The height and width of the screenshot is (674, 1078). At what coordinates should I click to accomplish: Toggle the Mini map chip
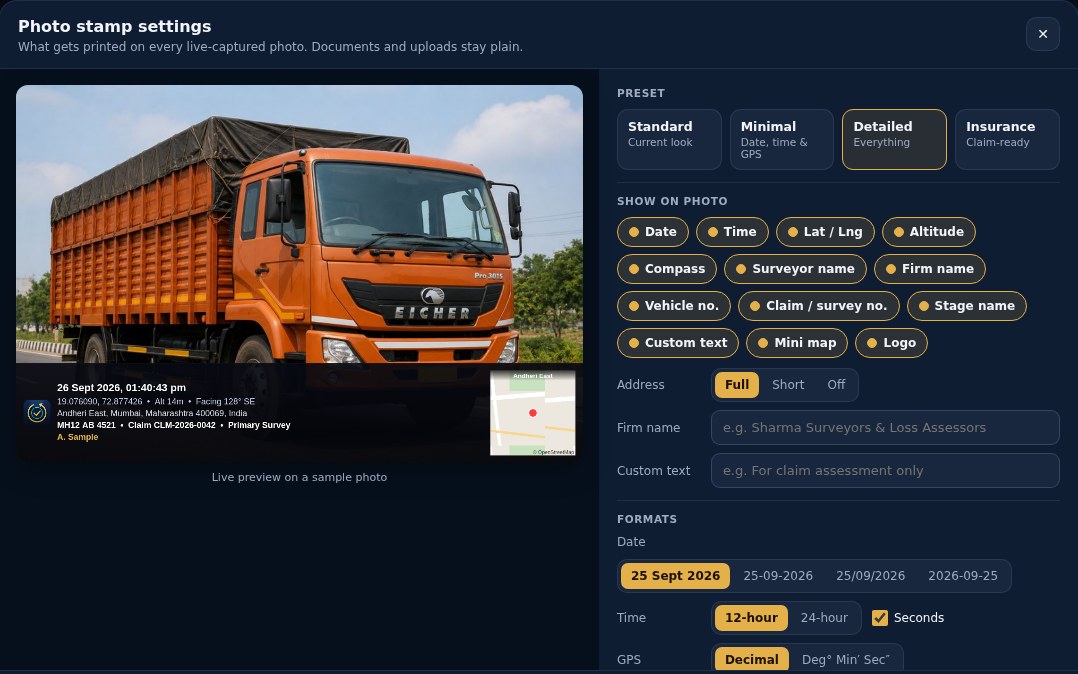(797, 343)
